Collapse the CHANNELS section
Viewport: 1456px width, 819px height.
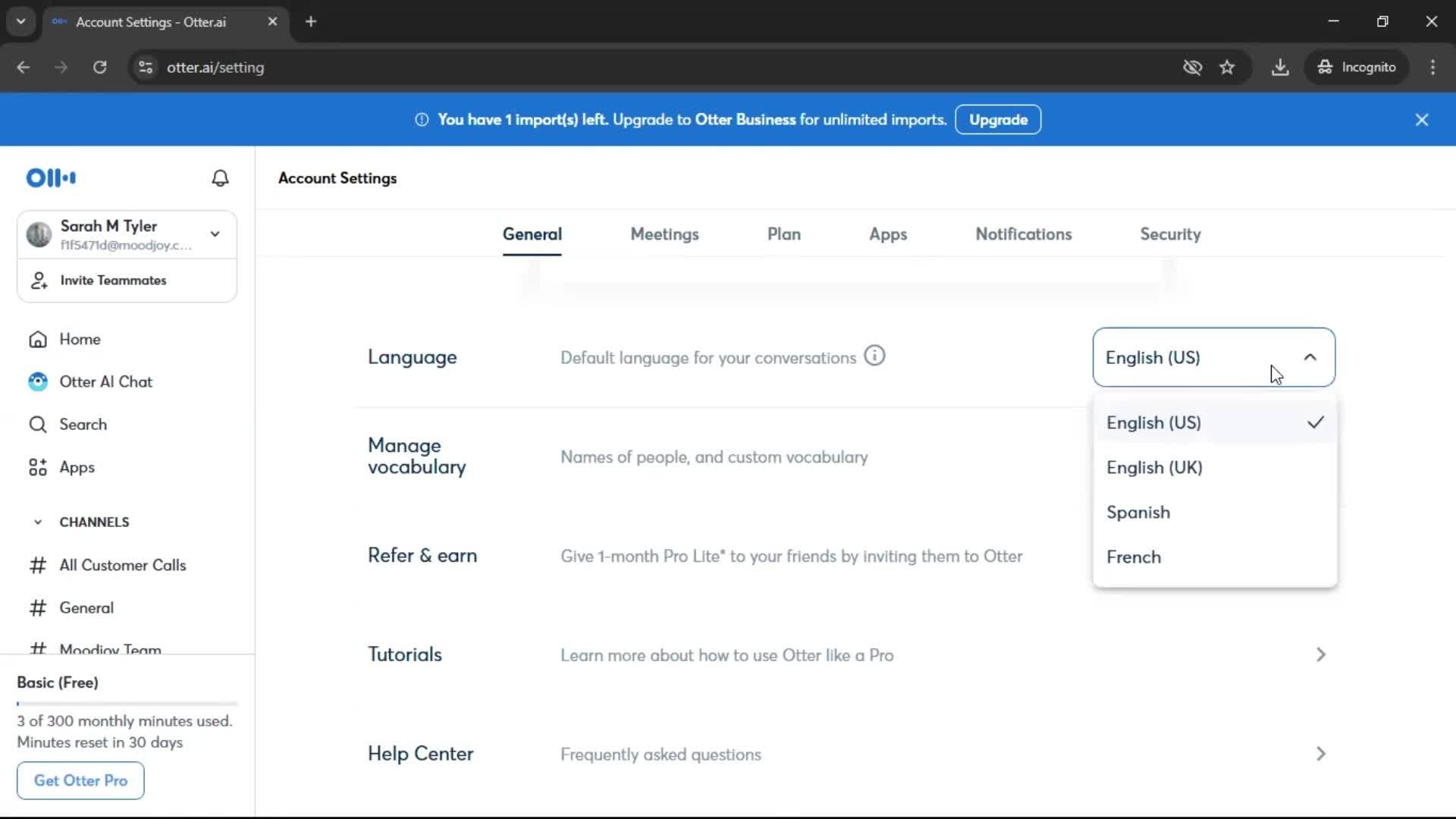38,522
